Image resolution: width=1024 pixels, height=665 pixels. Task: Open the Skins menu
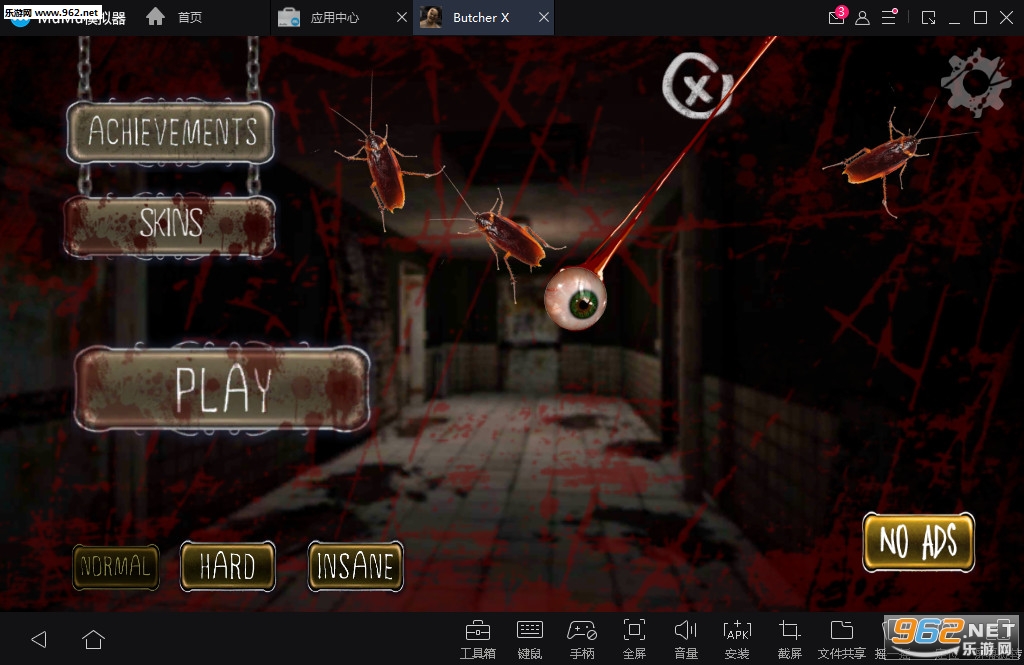[170, 224]
